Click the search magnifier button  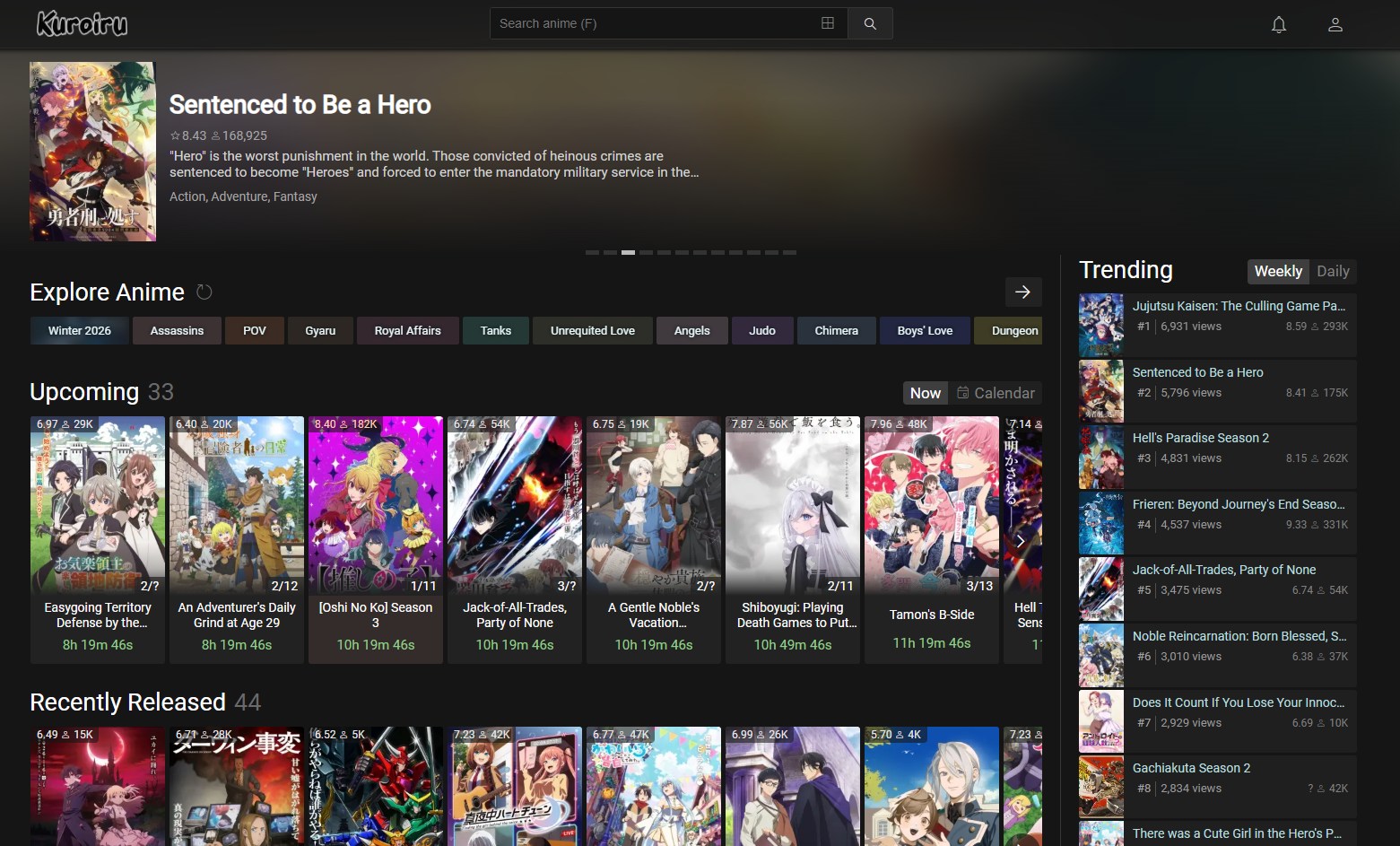point(869,23)
